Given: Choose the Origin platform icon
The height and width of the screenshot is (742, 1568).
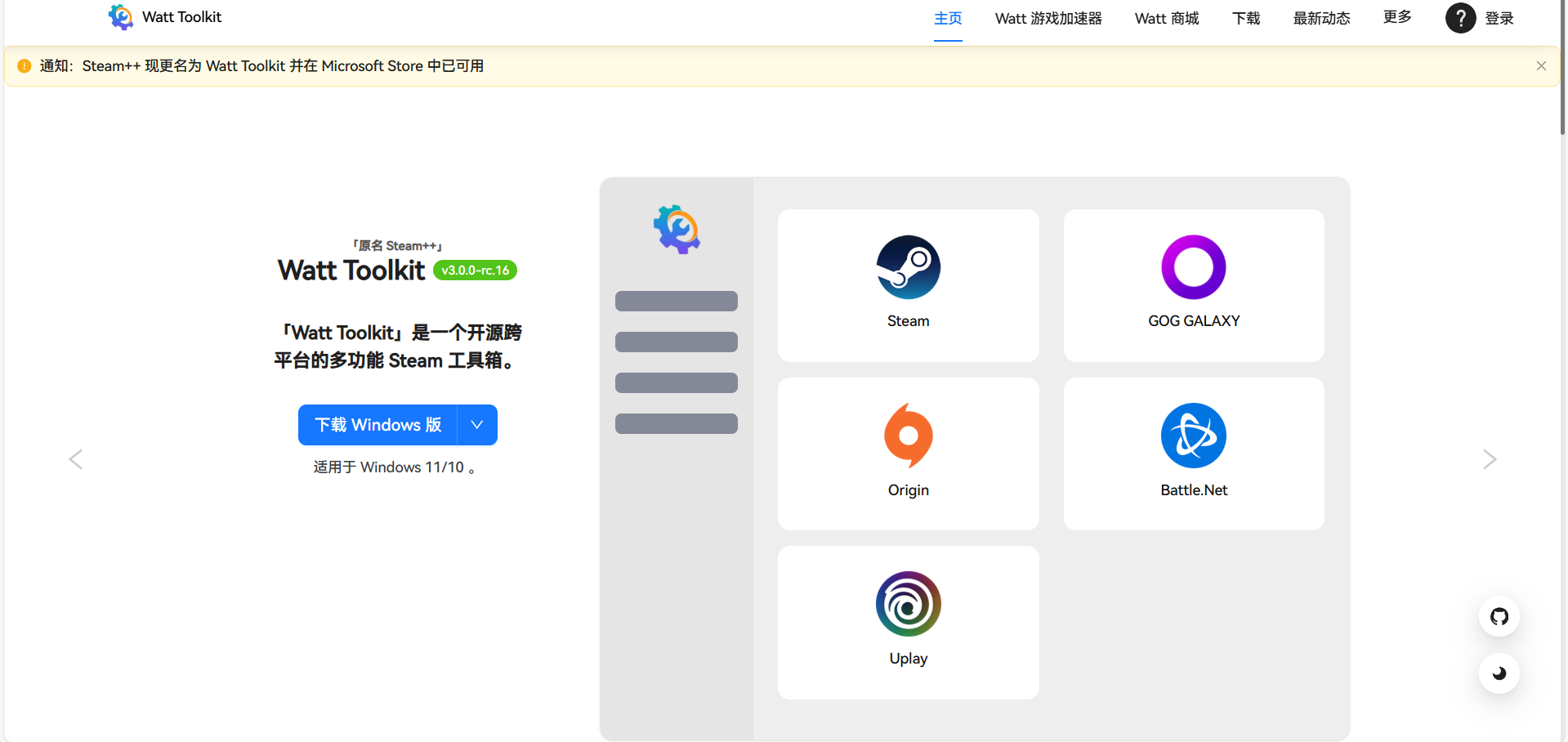Looking at the screenshot, I should (x=908, y=436).
